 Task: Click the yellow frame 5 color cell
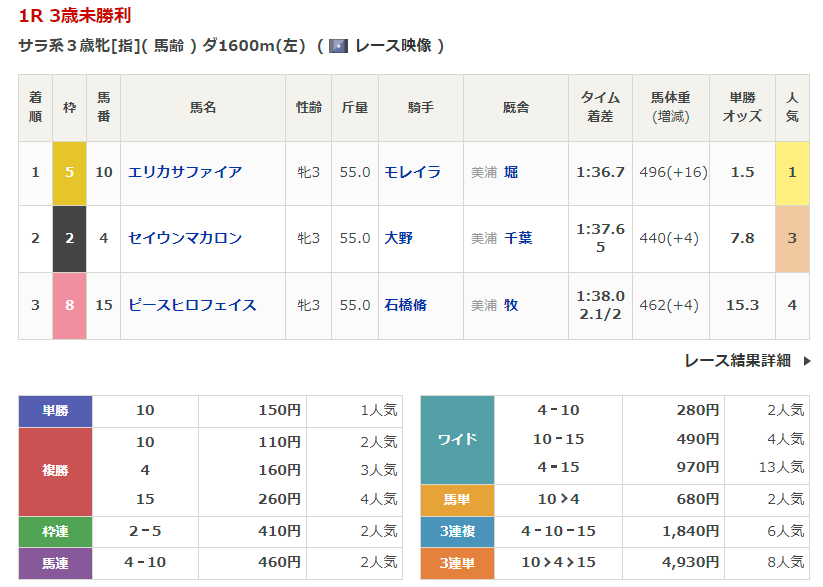pyautogui.click(x=69, y=172)
